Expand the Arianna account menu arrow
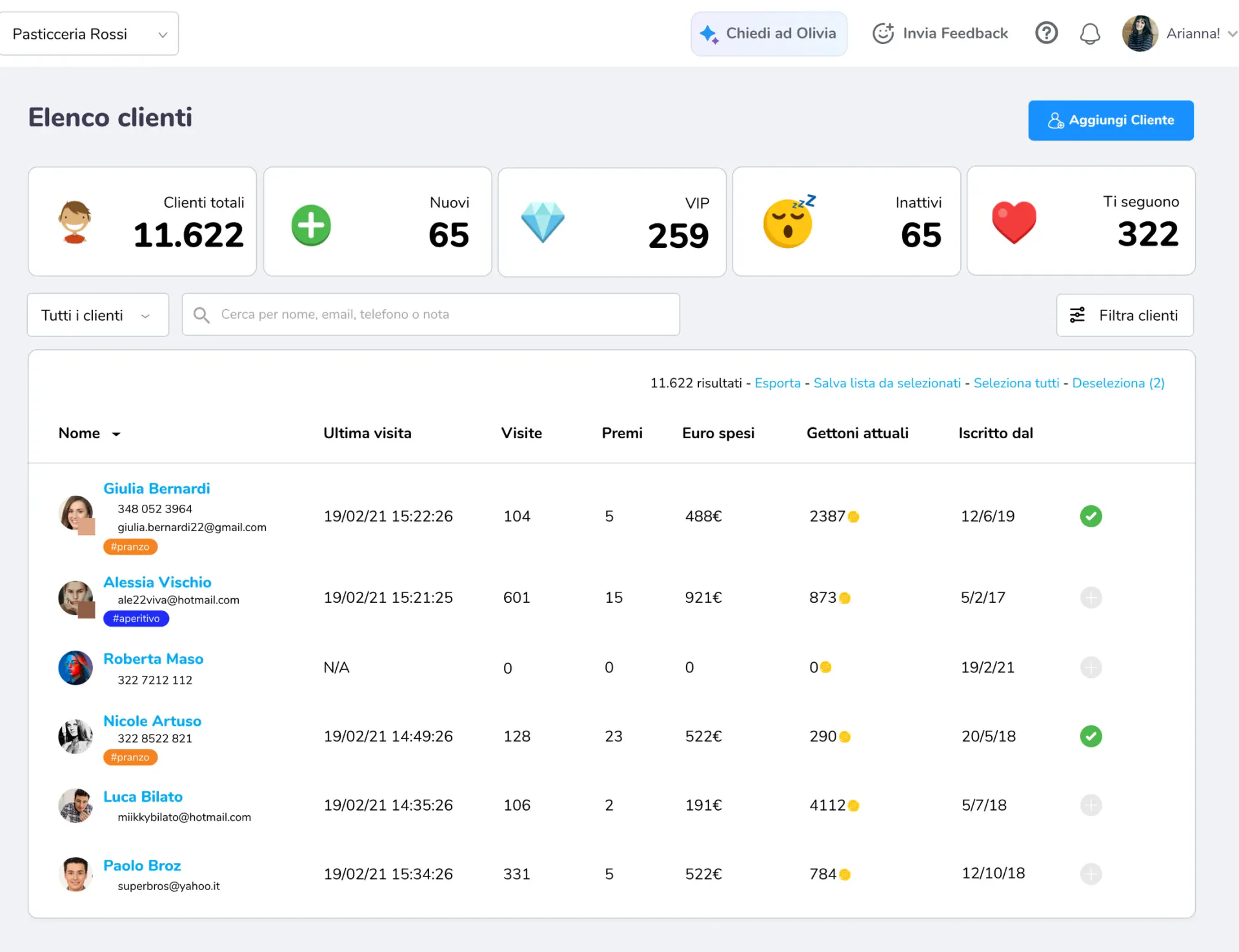The width and height of the screenshot is (1239, 952). pyautogui.click(x=1231, y=34)
